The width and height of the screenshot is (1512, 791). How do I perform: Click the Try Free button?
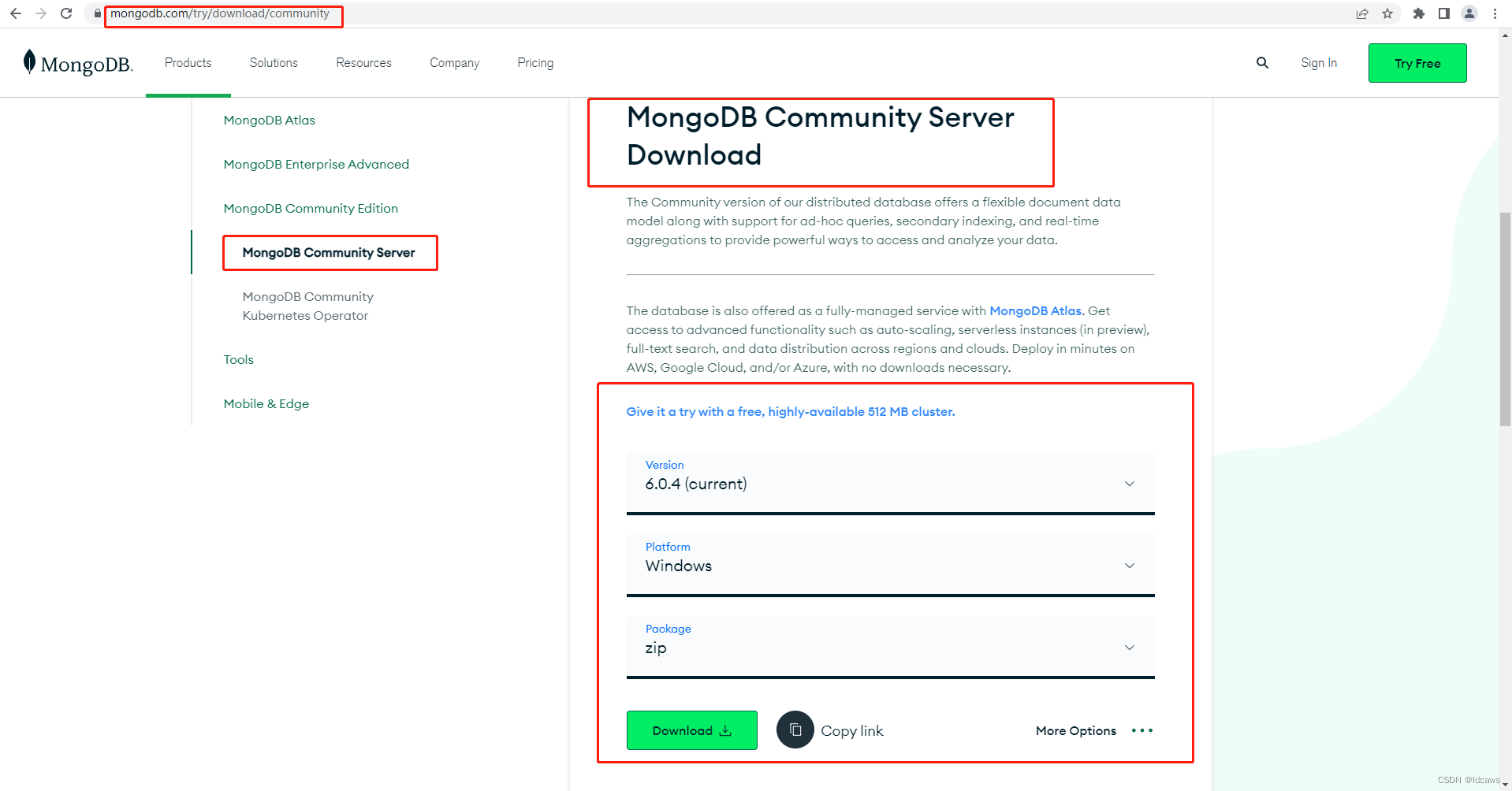[x=1417, y=63]
